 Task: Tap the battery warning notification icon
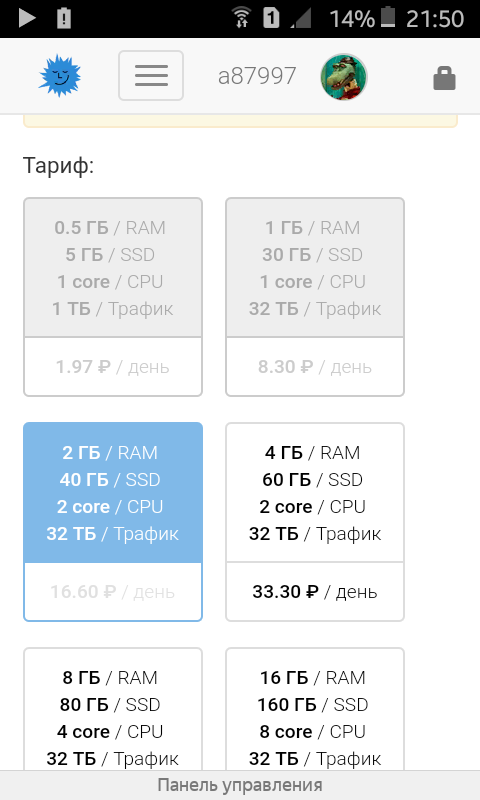64,18
